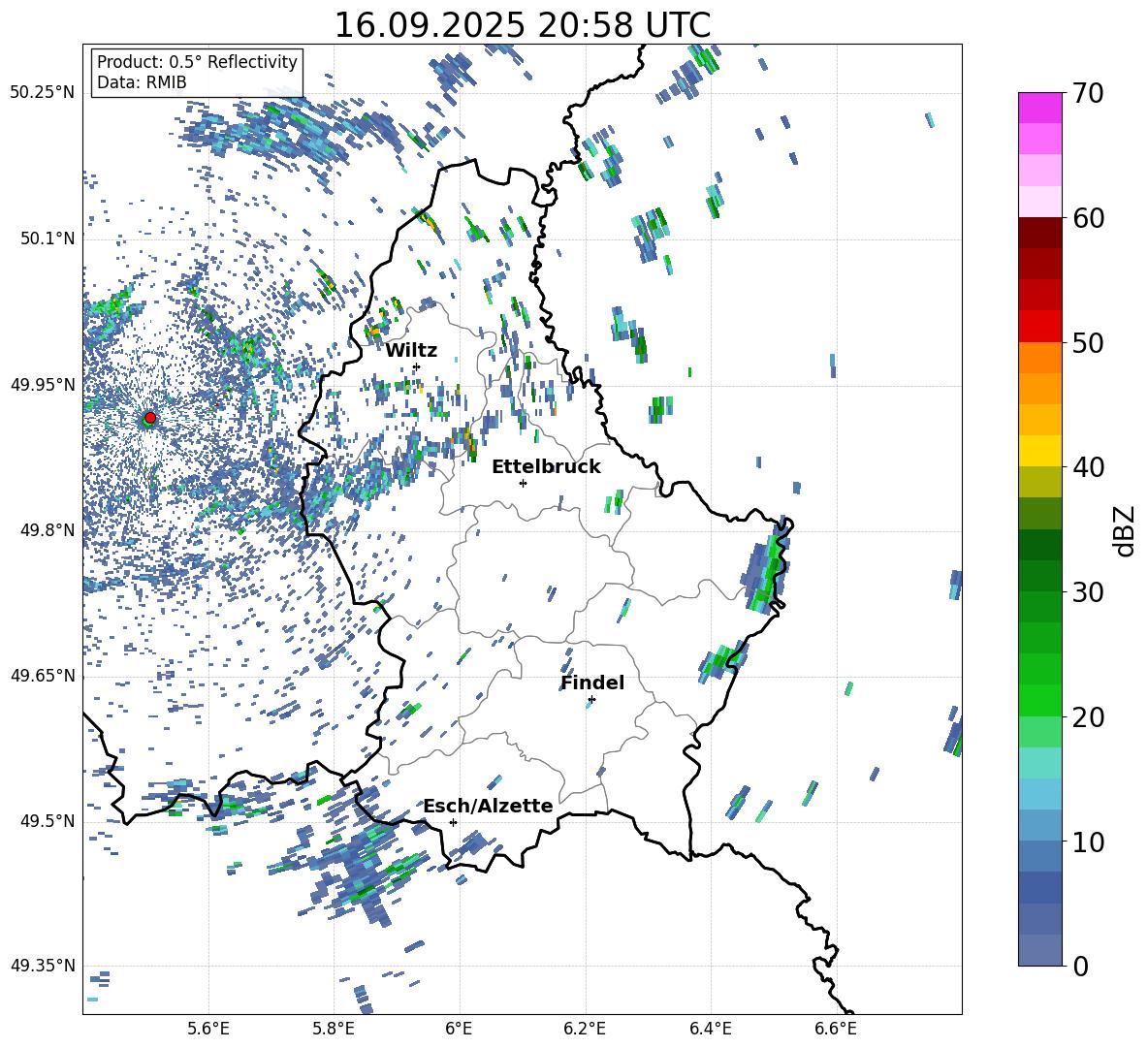
Task: Click the red radar site marker
Action: [x=150, y=418]
